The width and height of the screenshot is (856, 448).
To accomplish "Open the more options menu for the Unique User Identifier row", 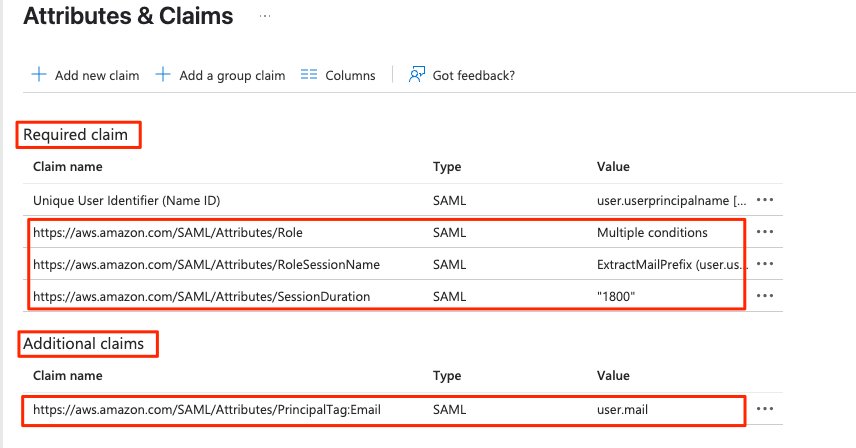I will [765, 200].
